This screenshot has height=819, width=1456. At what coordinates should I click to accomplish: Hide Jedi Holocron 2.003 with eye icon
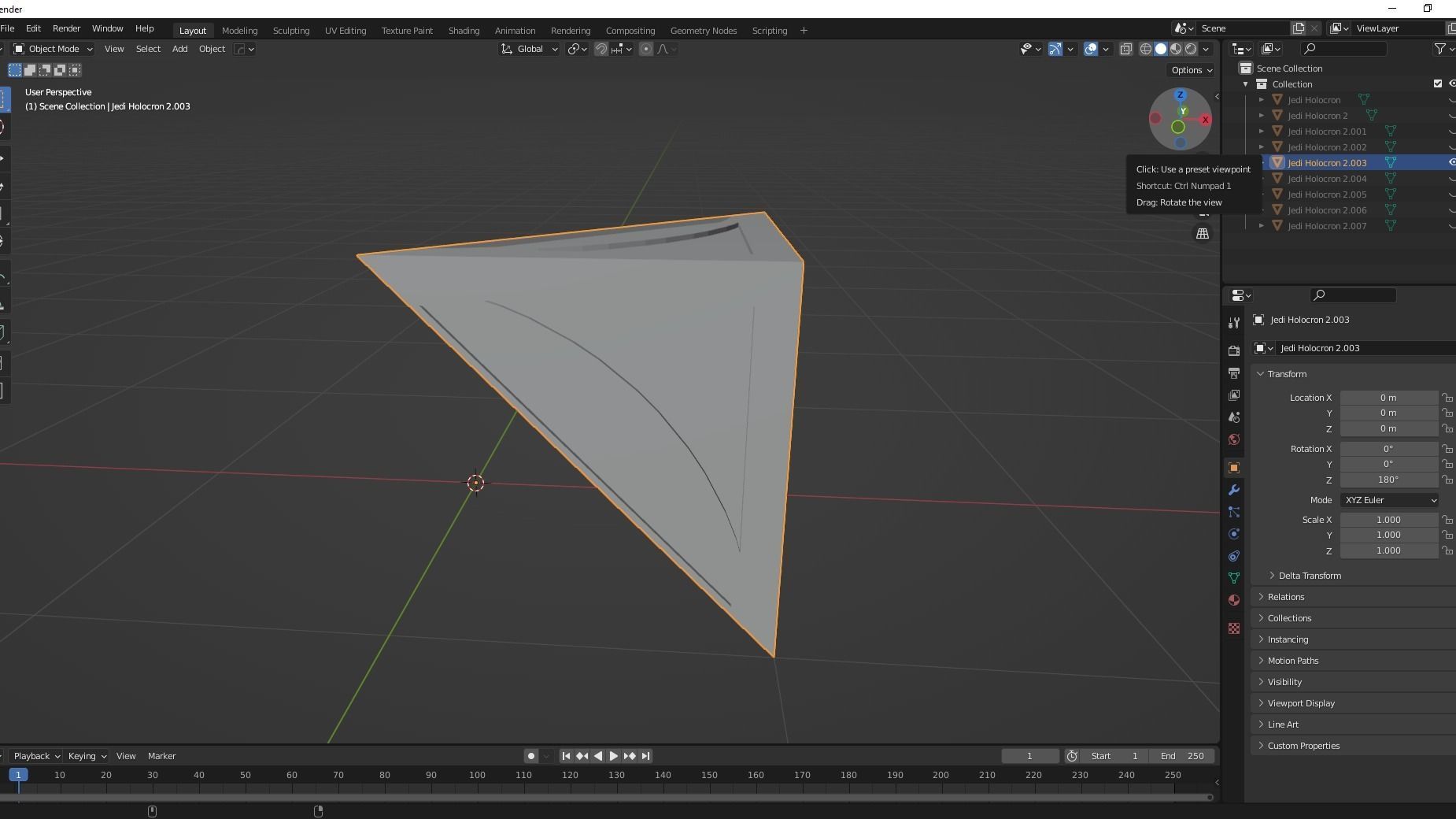click(x=1451, y=163)
